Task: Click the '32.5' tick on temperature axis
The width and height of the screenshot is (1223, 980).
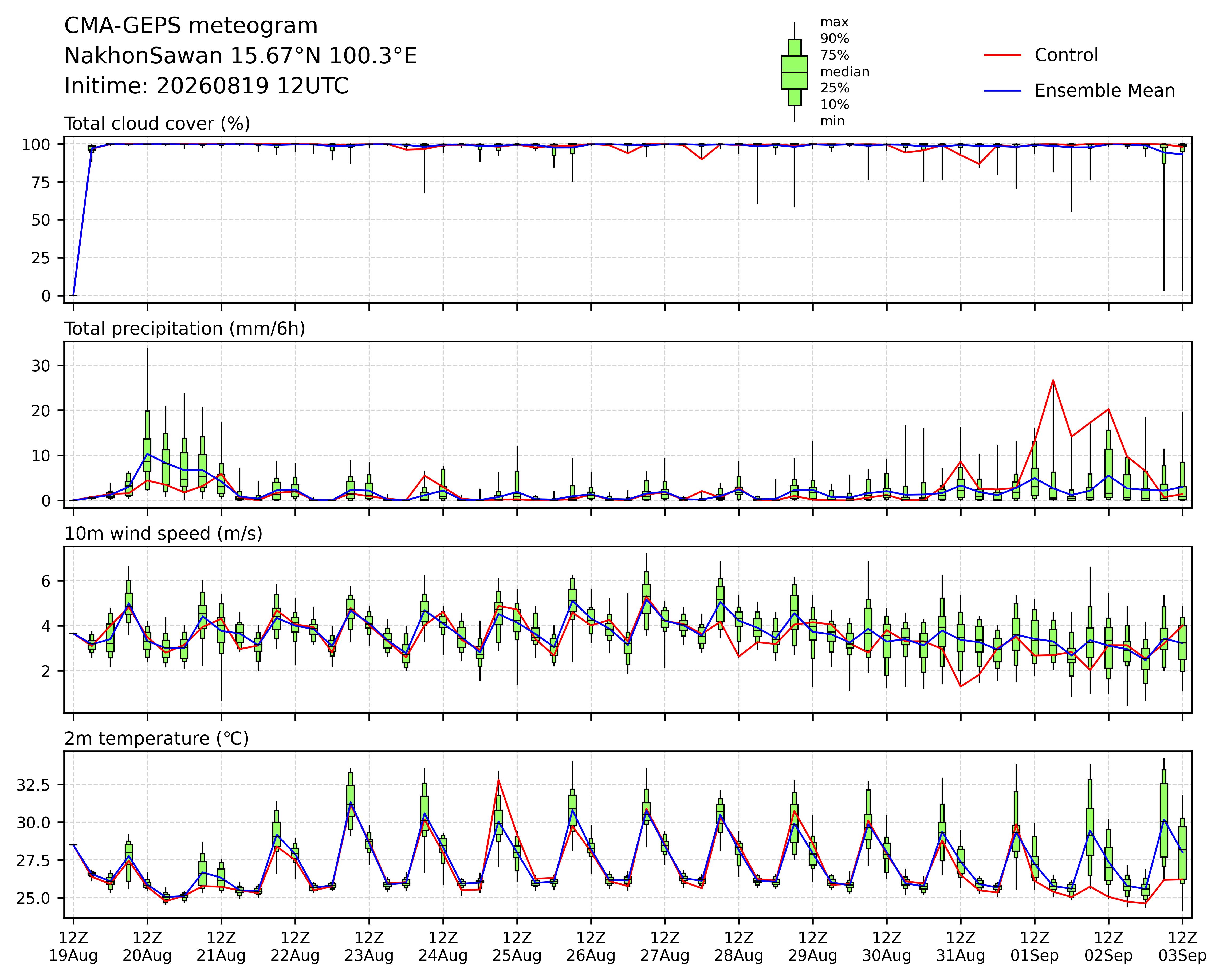Action: pos(34,785)
